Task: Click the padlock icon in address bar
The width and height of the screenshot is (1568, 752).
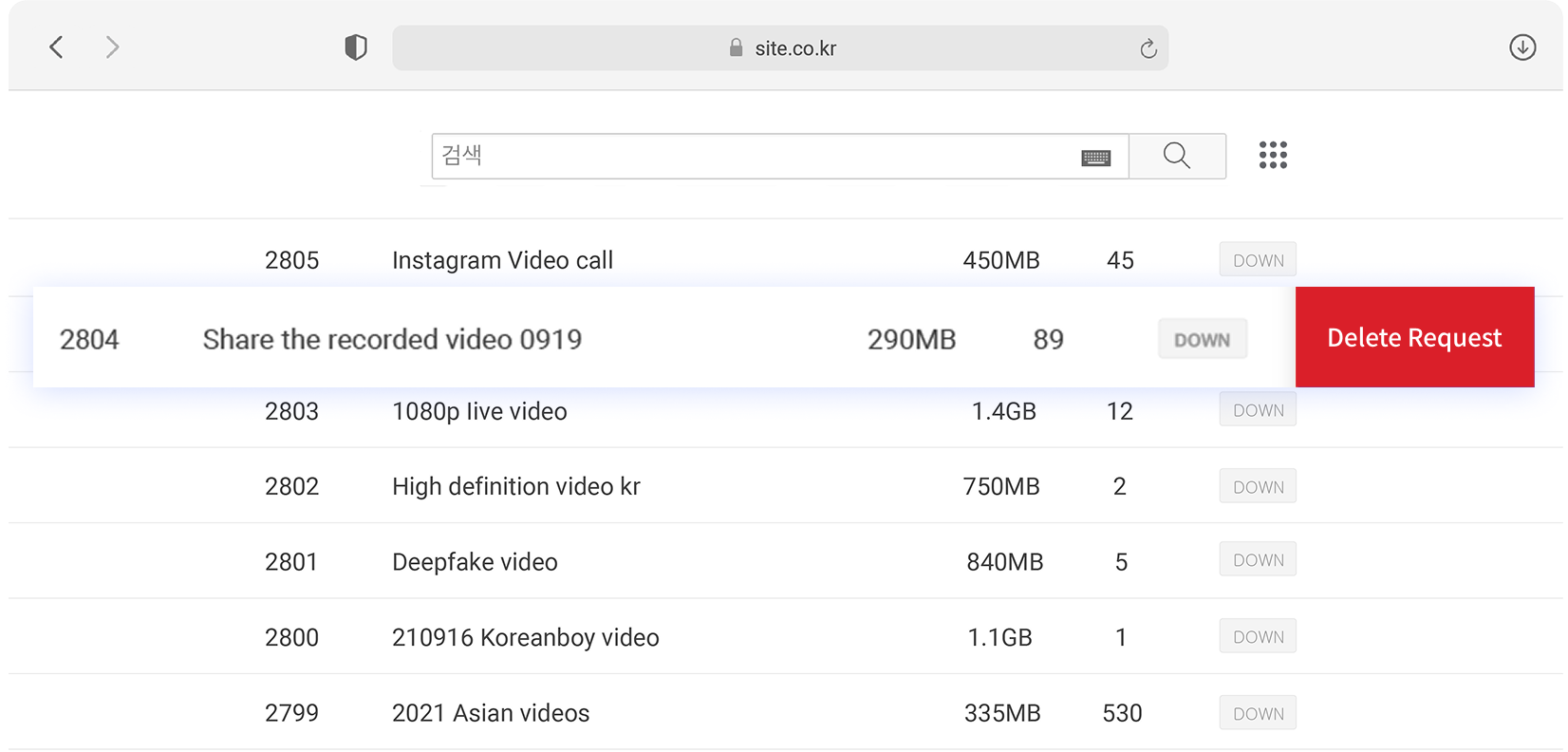Action: click(736, 47)
